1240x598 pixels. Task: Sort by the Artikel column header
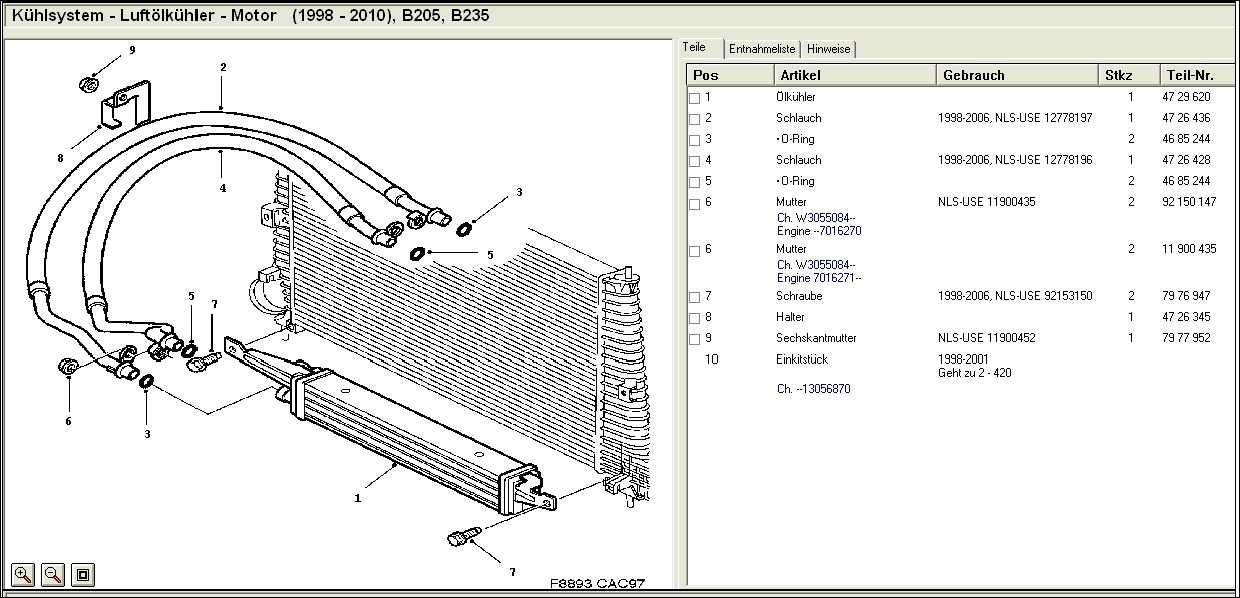[x=855, y=75]
